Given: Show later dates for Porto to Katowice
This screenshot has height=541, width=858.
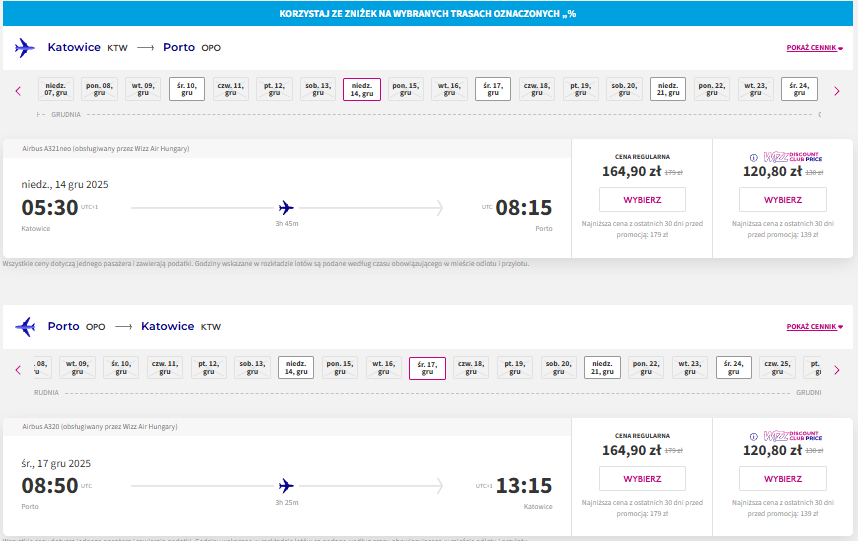Looking at the screenshot, I should pos(837,370).
